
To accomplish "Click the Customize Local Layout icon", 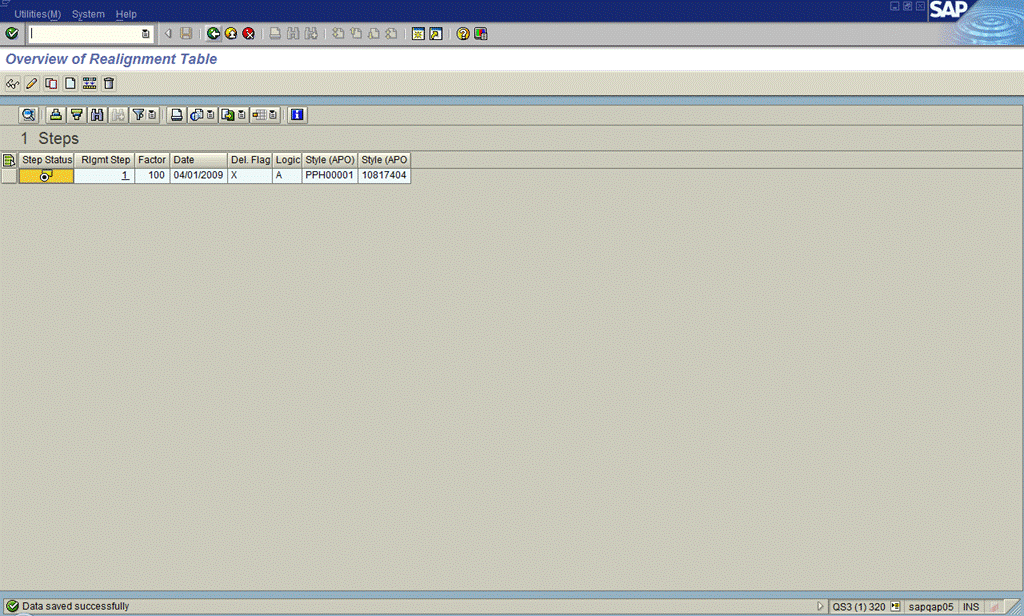I will tap(481, 33).
